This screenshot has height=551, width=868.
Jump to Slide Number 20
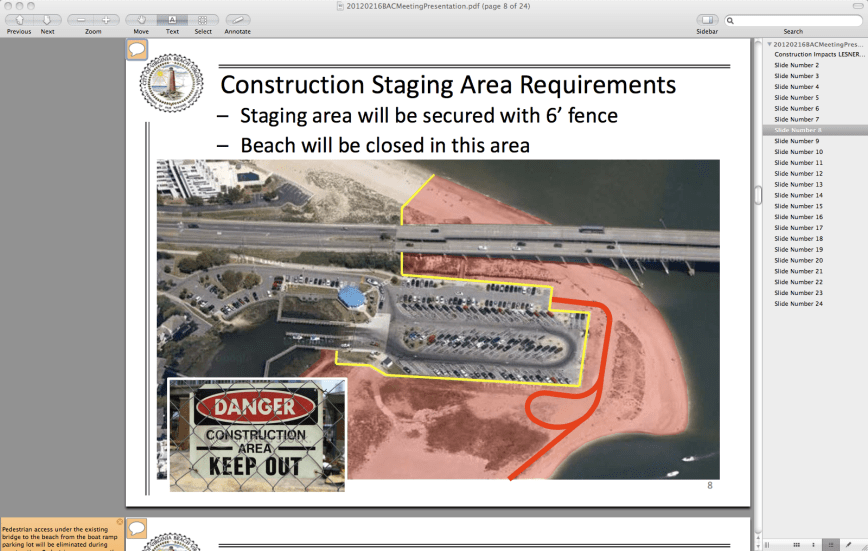798,260
